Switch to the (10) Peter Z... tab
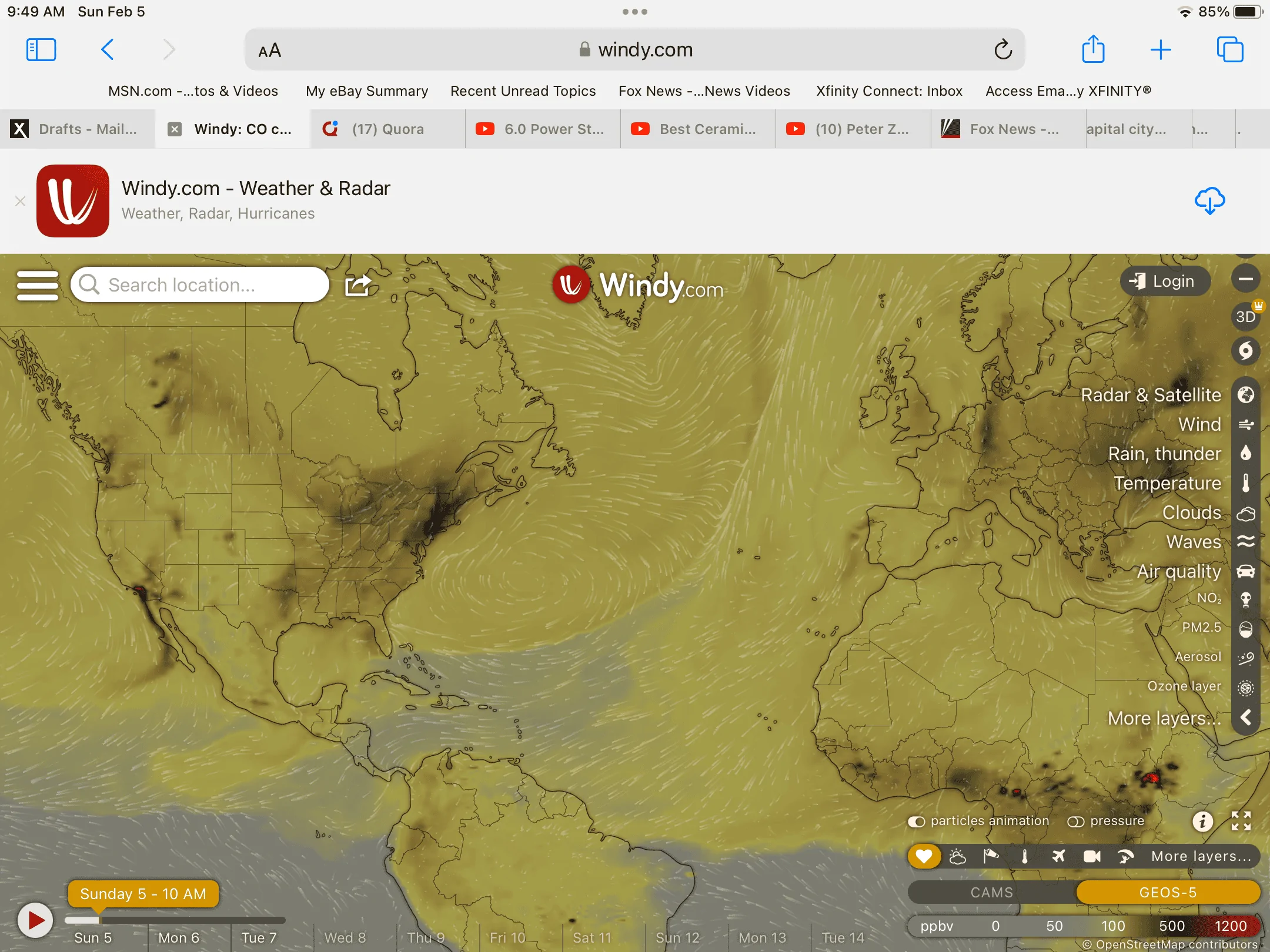 pyautogui.click(x=854, y=129)
